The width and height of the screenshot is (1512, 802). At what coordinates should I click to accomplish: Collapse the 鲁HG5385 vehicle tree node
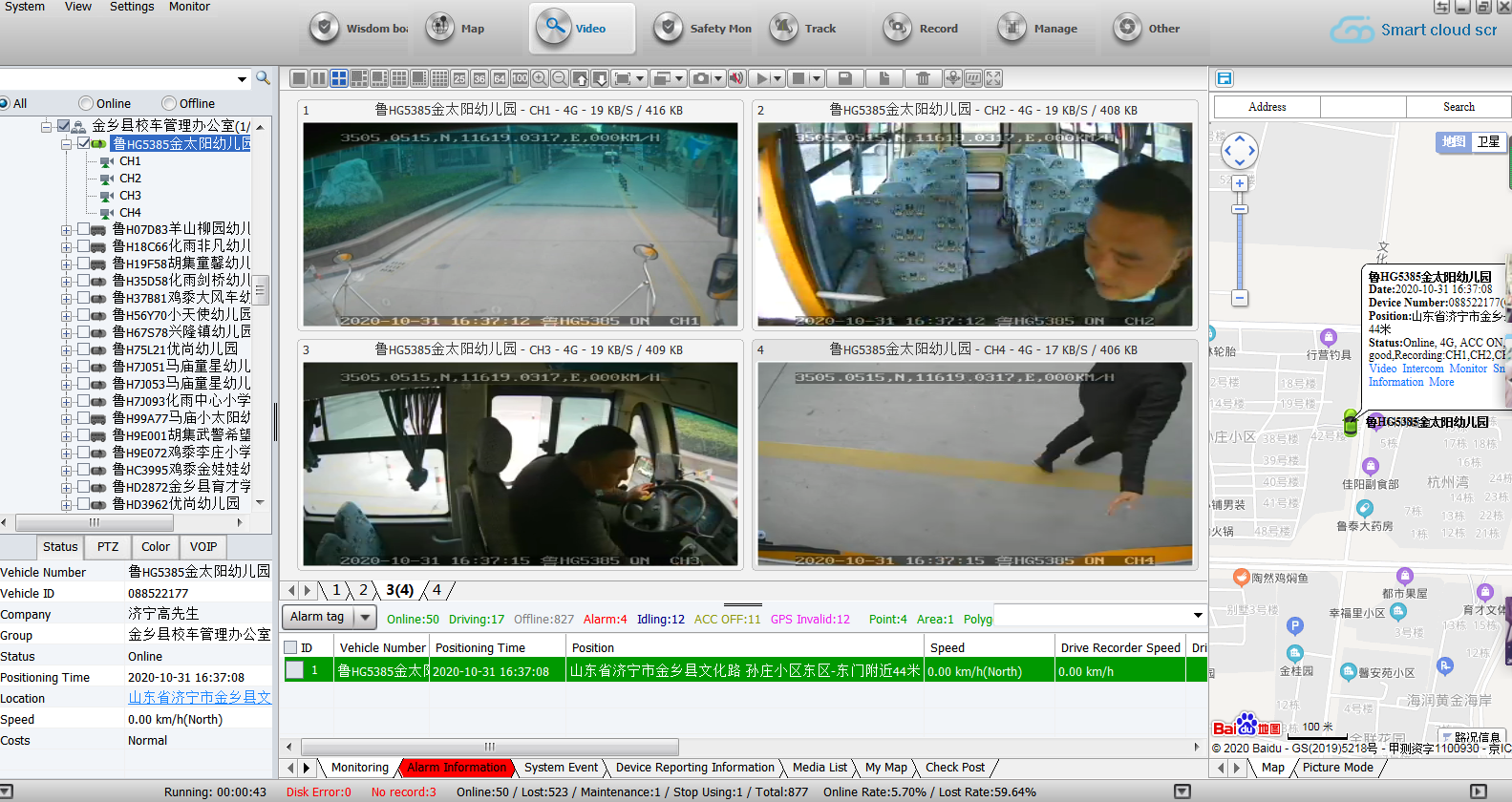click(67, 144)
